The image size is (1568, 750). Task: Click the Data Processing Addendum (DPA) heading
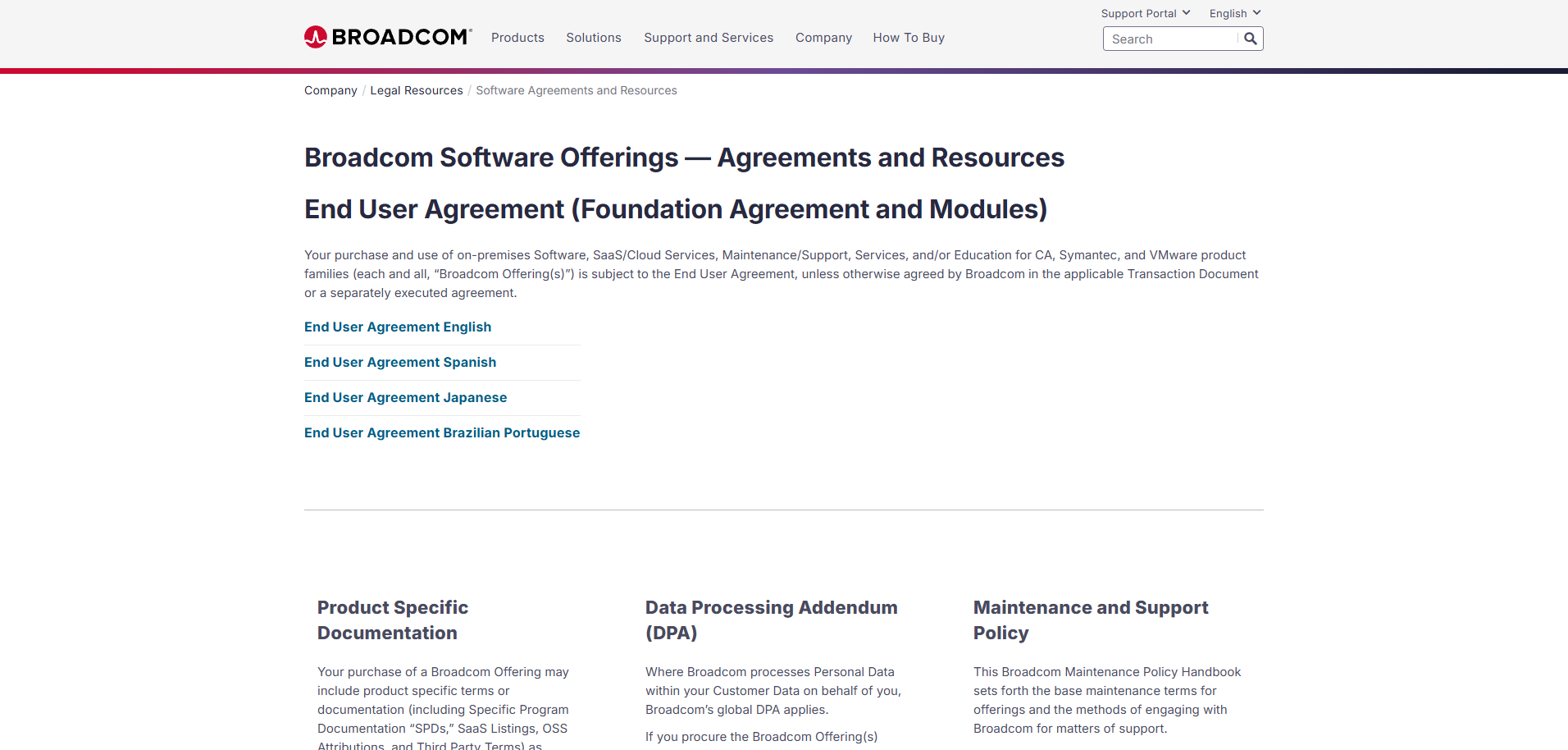(771, 620)
